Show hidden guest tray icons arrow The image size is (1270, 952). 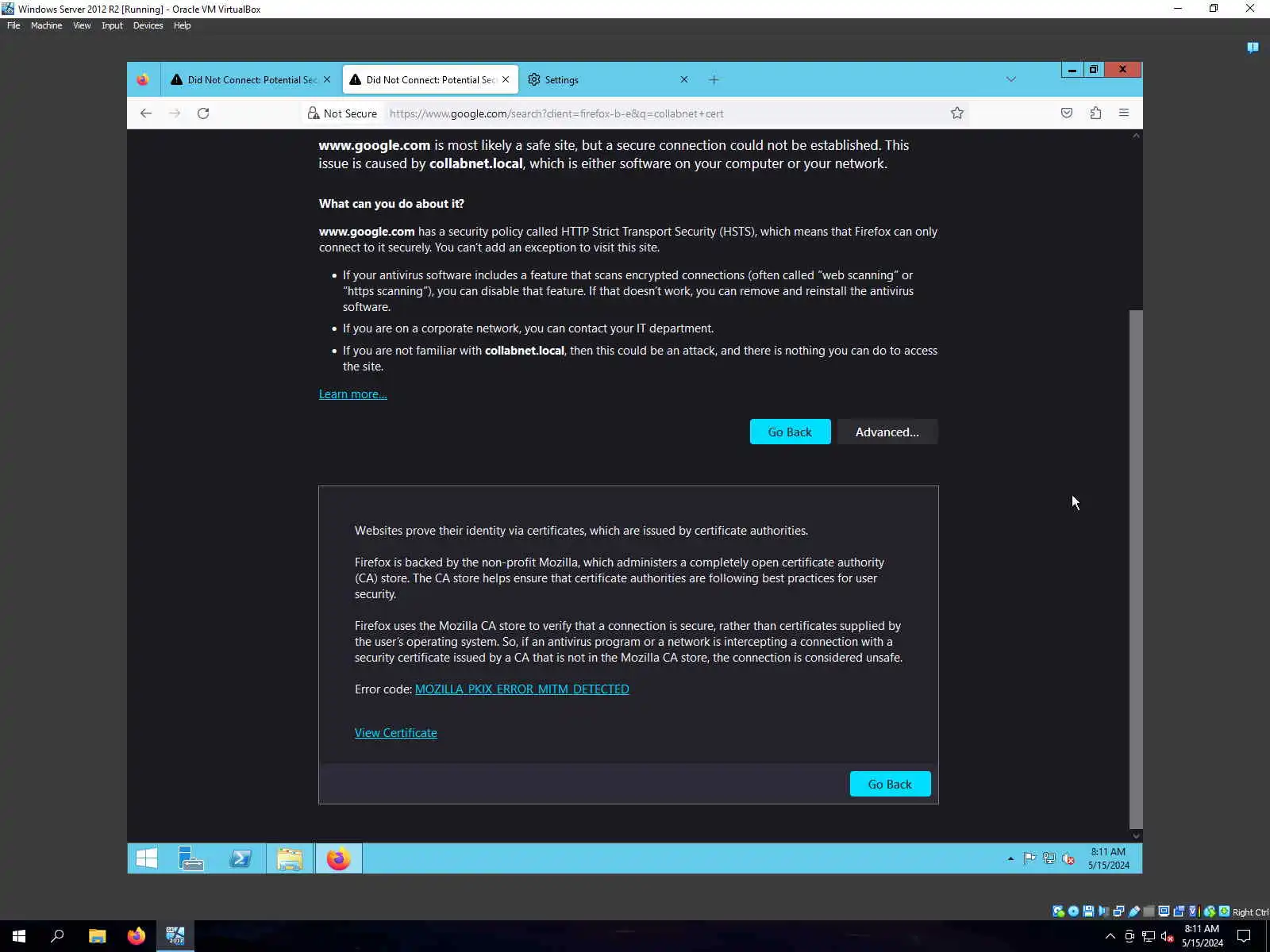pos(1010,858)
